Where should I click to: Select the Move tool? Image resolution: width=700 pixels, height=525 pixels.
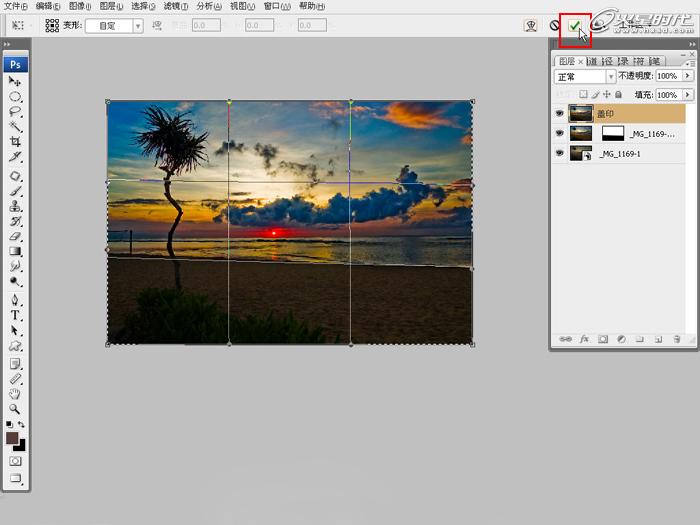pyautogui.click(x=15, y=81)
